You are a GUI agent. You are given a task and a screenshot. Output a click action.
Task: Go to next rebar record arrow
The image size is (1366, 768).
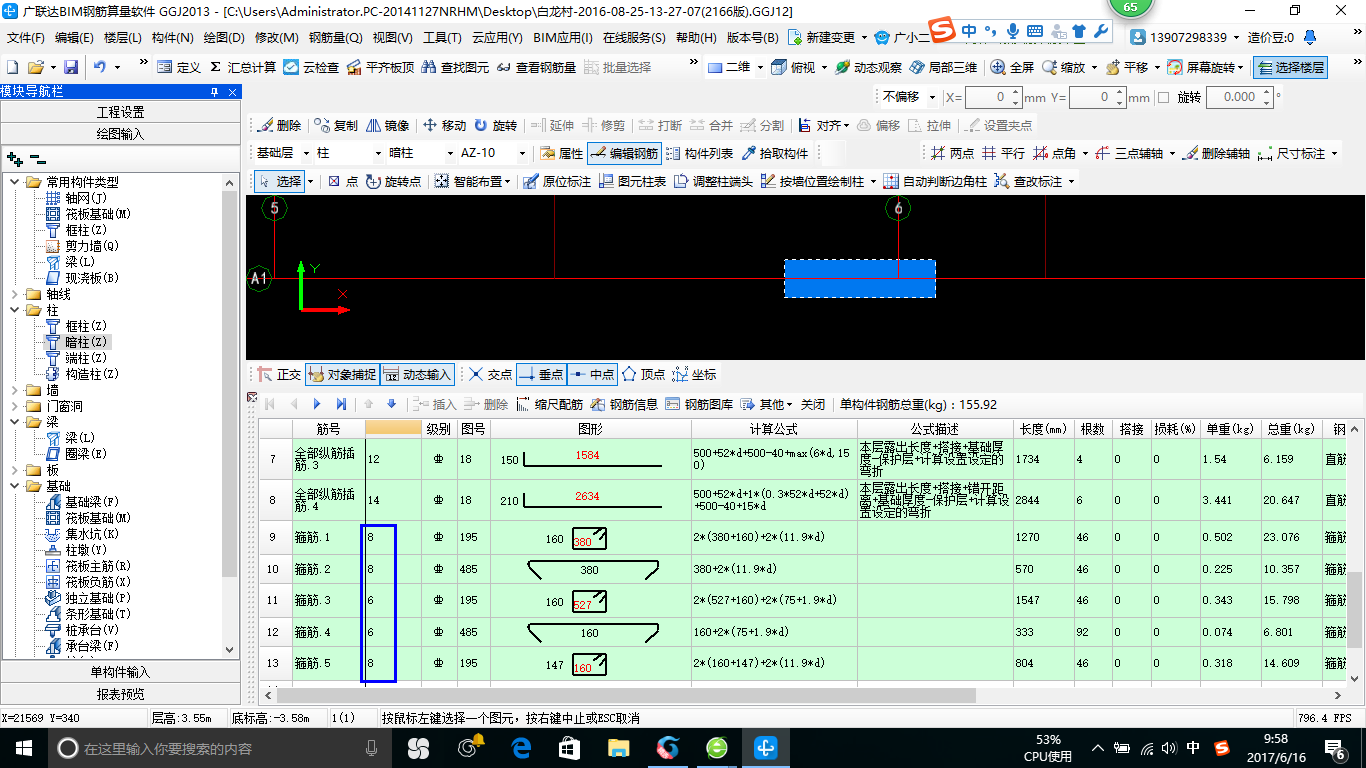pos(317,404)
